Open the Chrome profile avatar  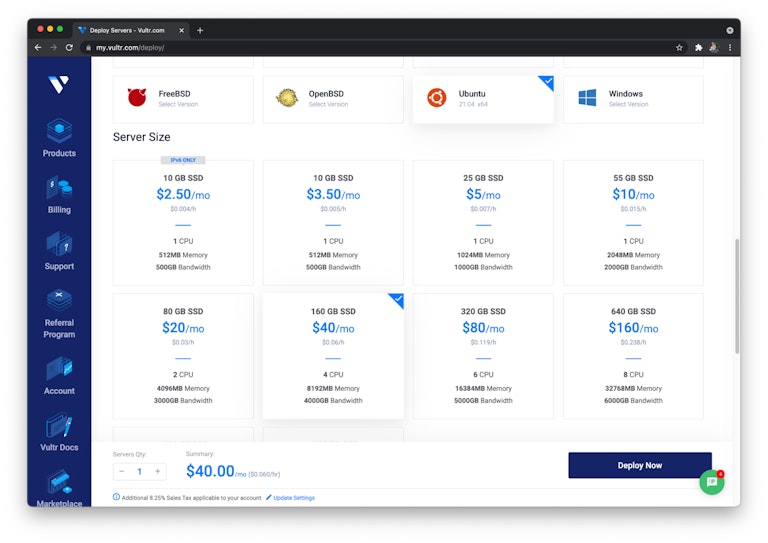pos(714,47)
